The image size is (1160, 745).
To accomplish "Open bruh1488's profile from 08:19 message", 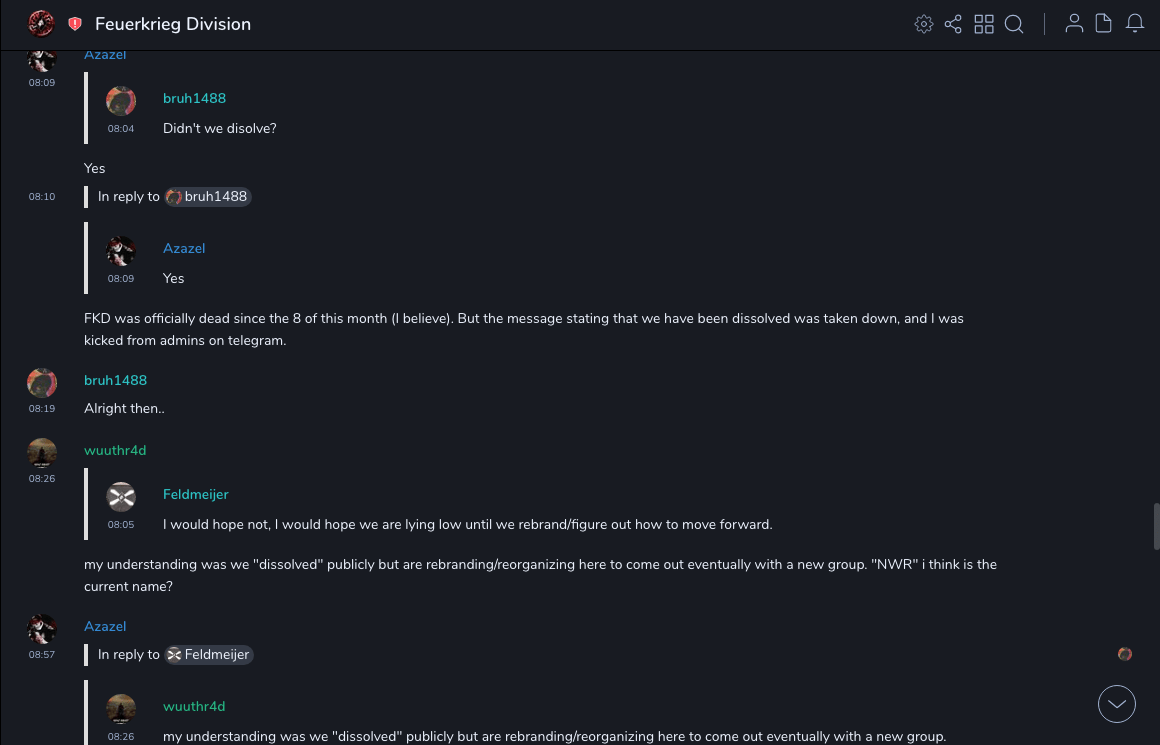I will pos(115,380).
